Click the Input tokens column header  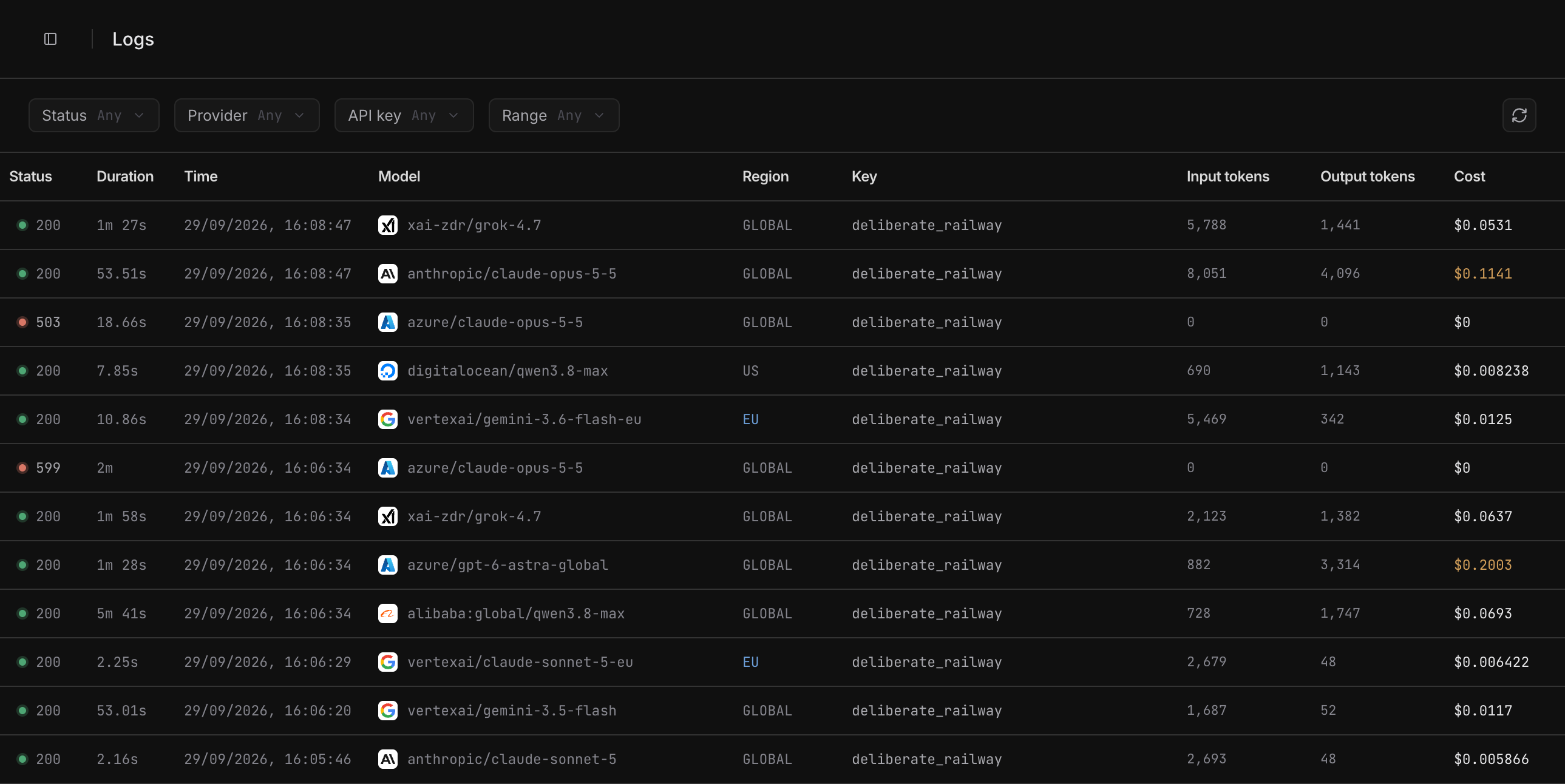[x=1227, y=177]
